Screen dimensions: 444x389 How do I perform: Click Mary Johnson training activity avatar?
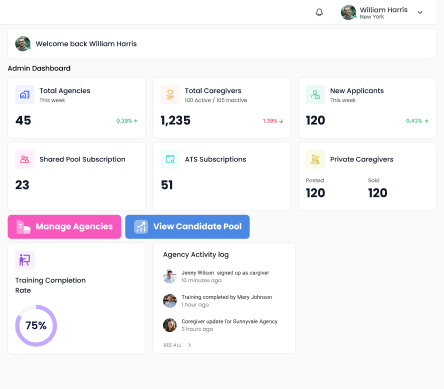tap(170, 301)
